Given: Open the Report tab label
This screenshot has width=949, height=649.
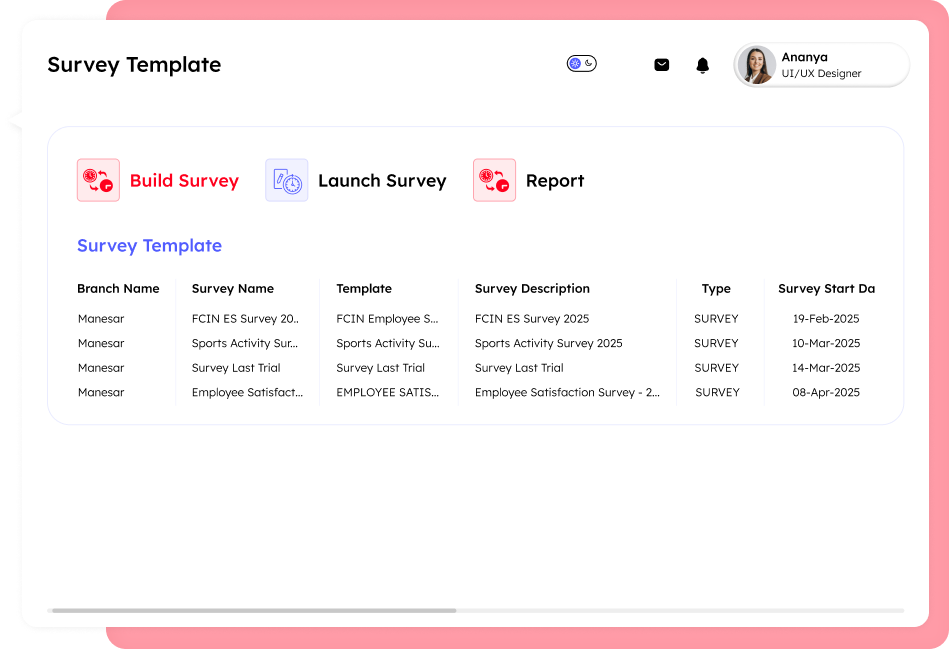Looking at the screenshot, I should pyautogui.click(x=555, y=181).
